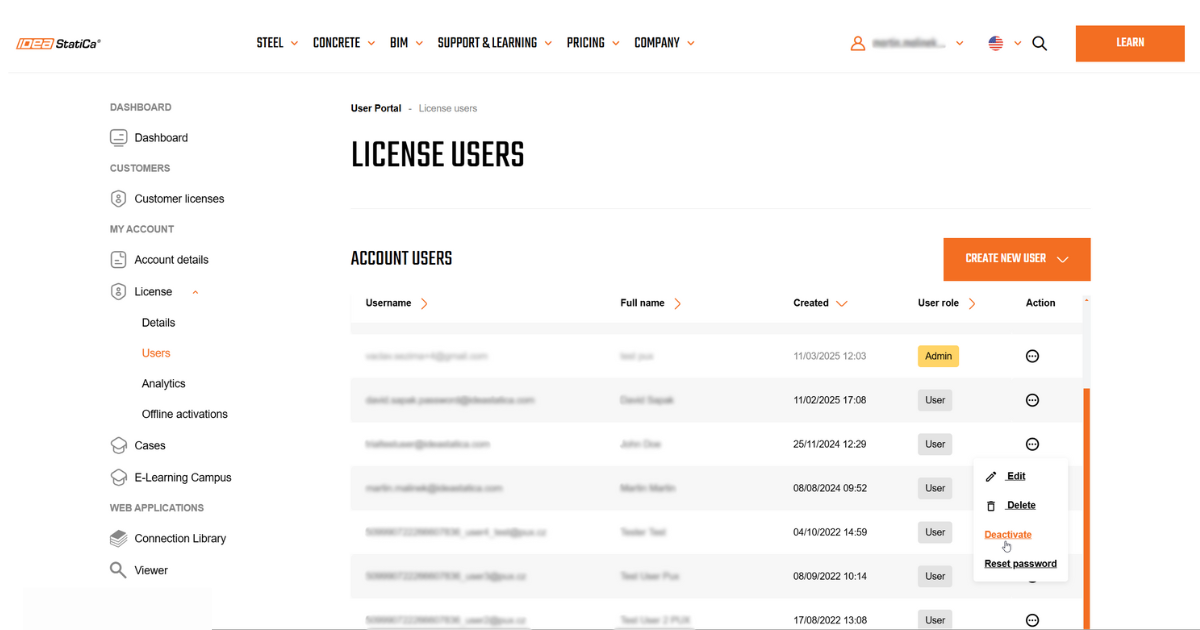Click the Customer licenses shield icon
1200x630 pixels.
(x=118, y=199)
